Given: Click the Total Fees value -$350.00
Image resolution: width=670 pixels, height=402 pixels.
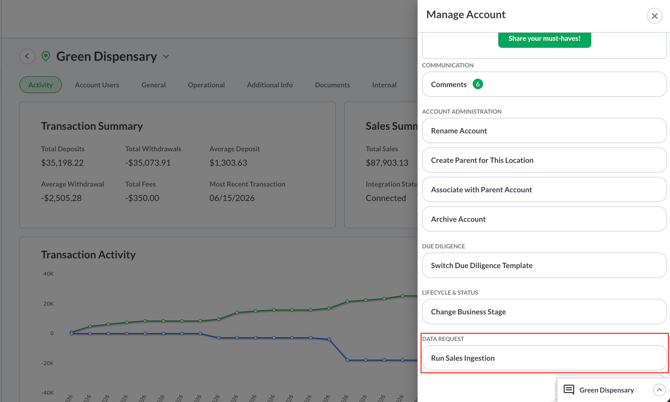Looking at the screenshot, I should pos(142,198).
